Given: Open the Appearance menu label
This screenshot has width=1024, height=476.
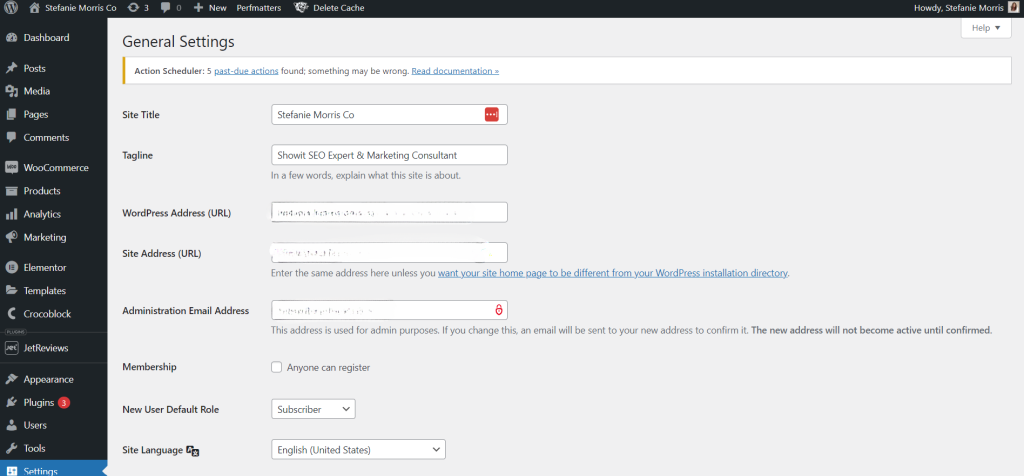Looking at the screenshot, I should 48,379.
